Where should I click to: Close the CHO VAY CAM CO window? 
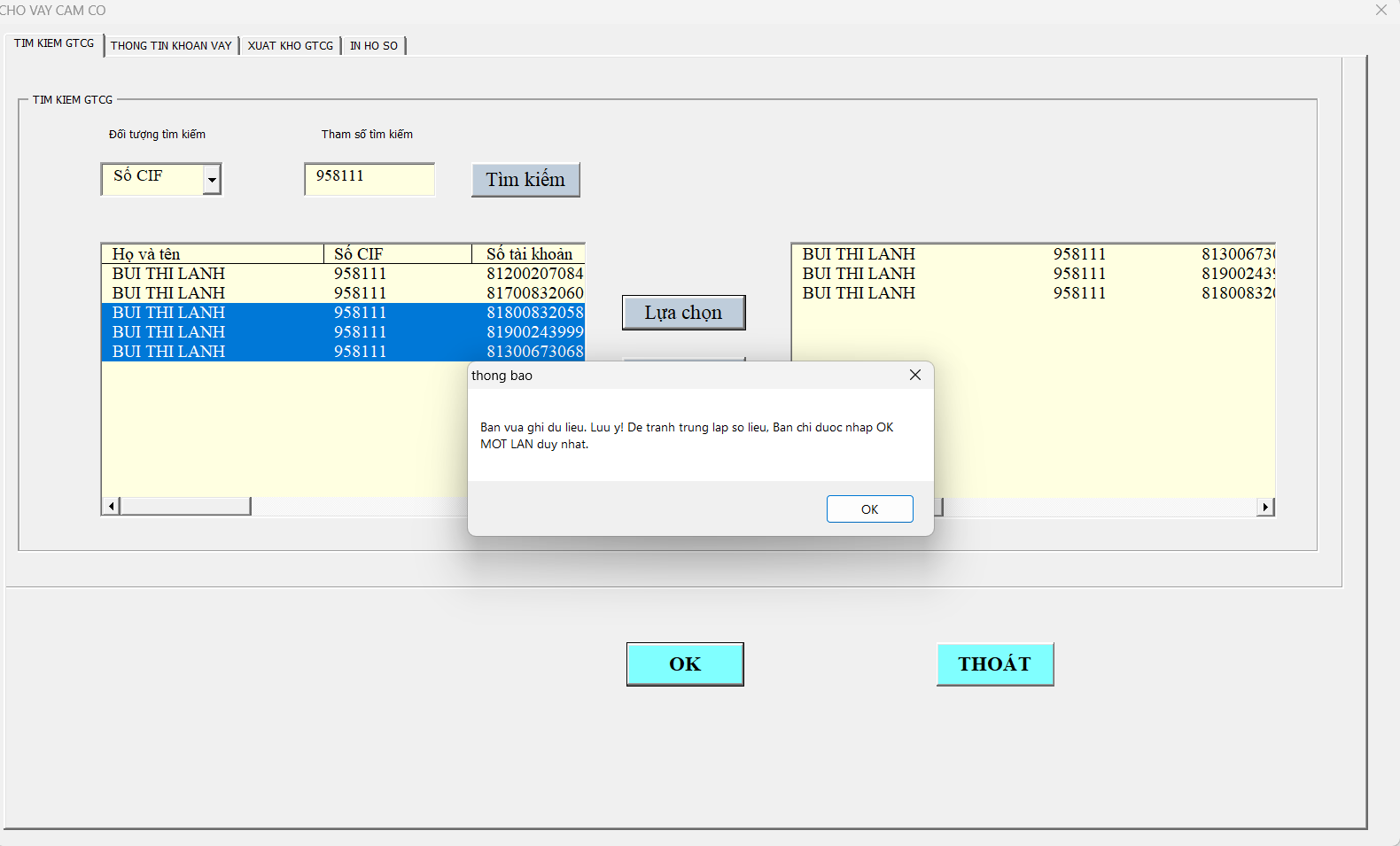pos(1381,11)
